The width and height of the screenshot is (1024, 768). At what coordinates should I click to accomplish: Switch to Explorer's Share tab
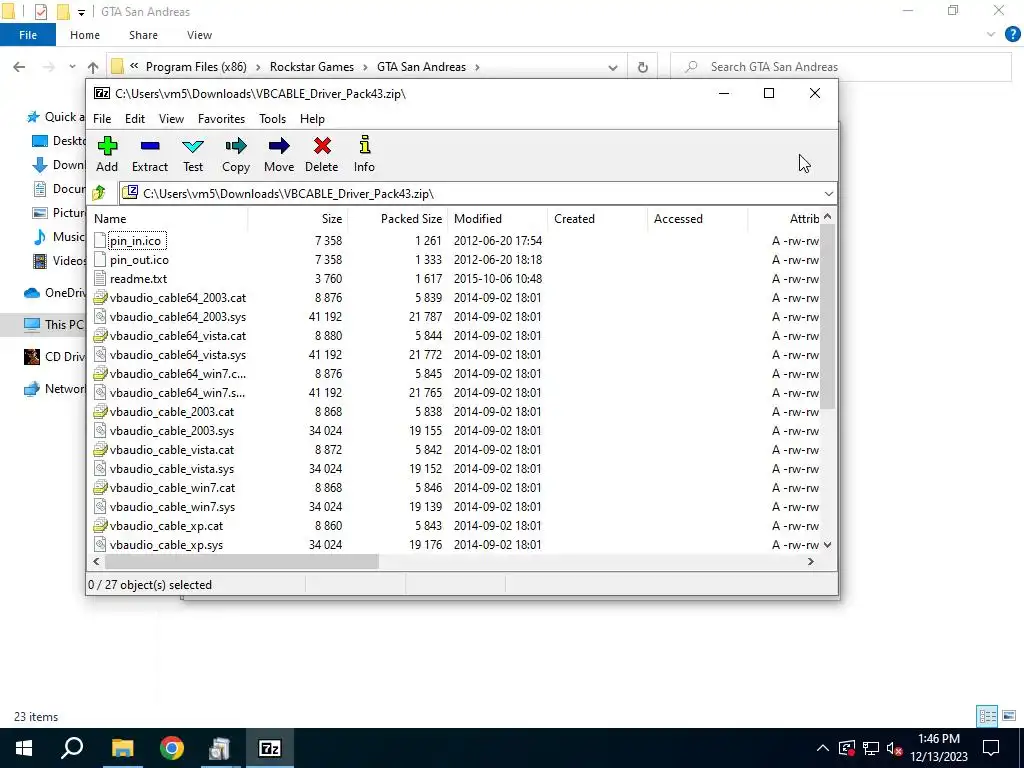coord(143,35)
